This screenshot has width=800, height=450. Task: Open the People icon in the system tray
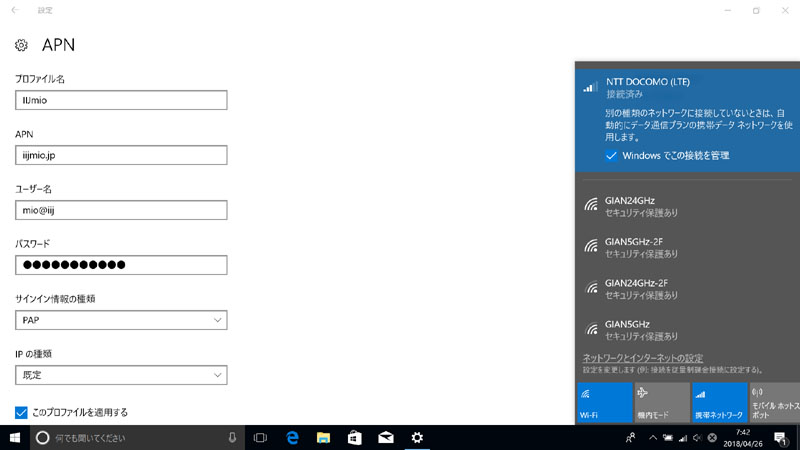(631, 438)
